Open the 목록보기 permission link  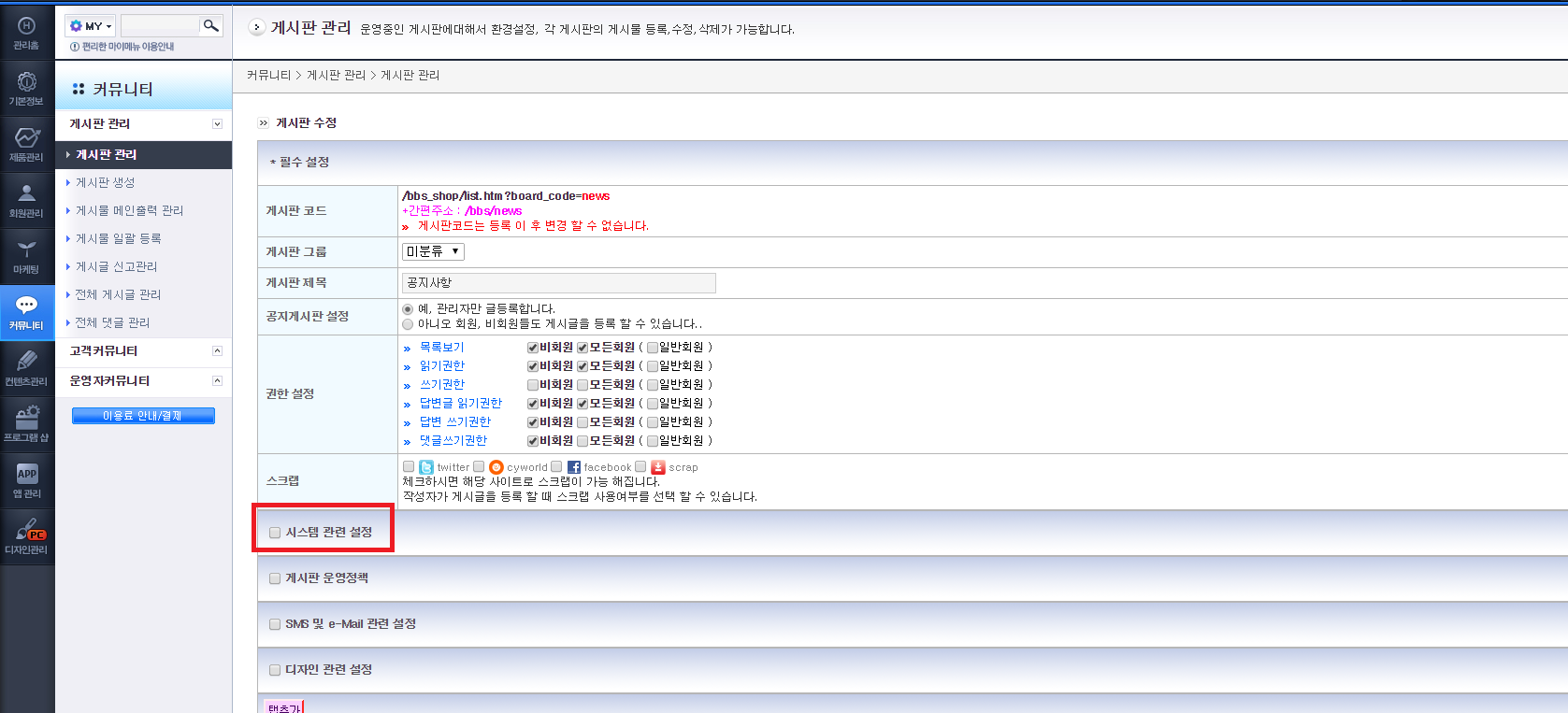[441, 348]
